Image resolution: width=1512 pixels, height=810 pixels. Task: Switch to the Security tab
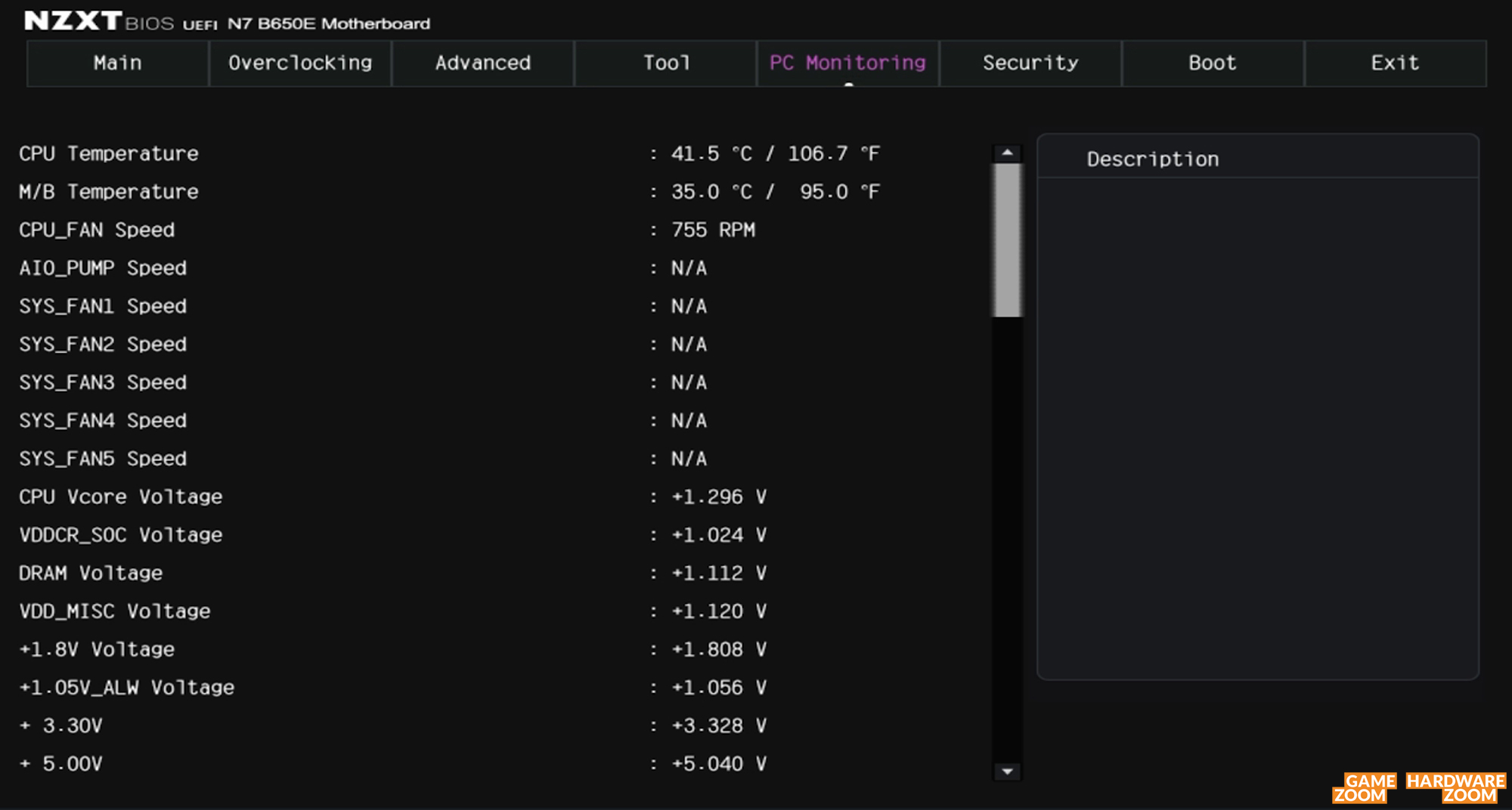pyautogui.click(x=1031, y=63)
